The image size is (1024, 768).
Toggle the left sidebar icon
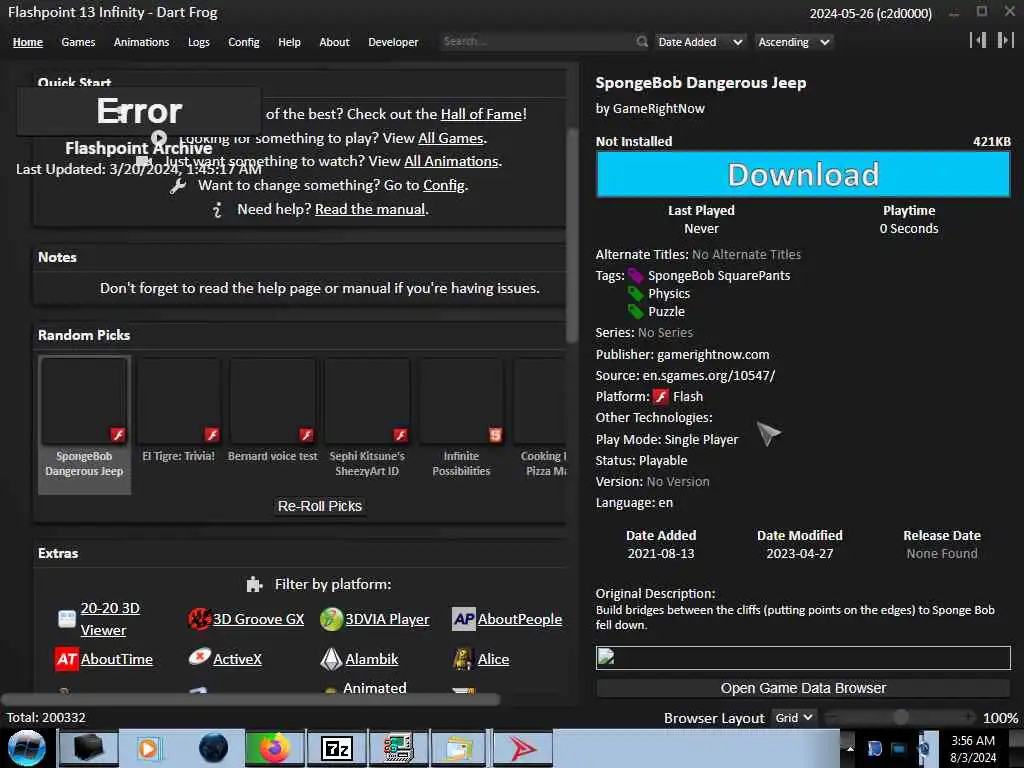pos(978,40)
